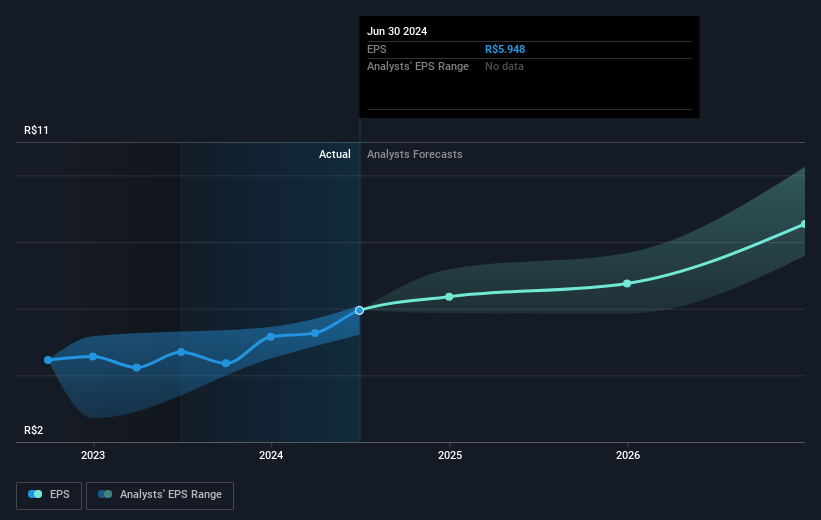
Task: Click the 'Jun 30 2024' tooltip date
Action: point(397,31)
